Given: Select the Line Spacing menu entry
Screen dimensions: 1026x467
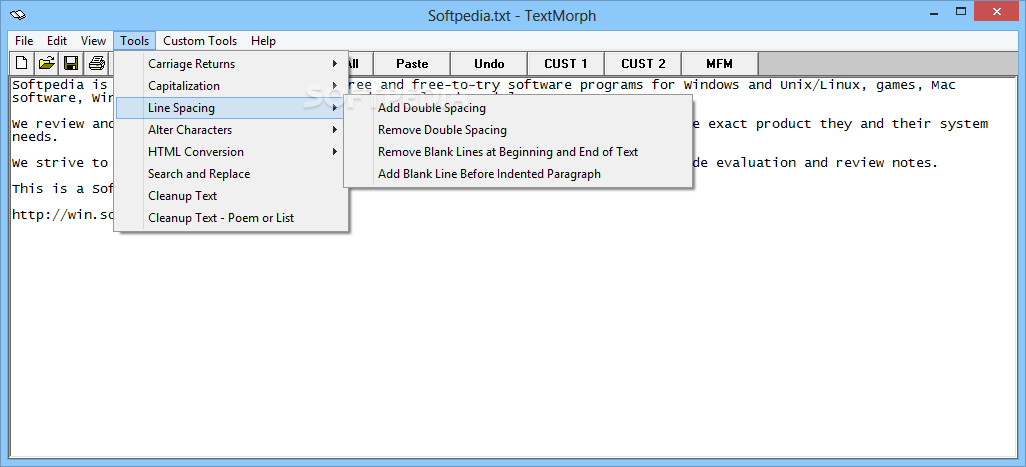Looking at the screenshot, I should pyautogui.click(x=230, y=108).
